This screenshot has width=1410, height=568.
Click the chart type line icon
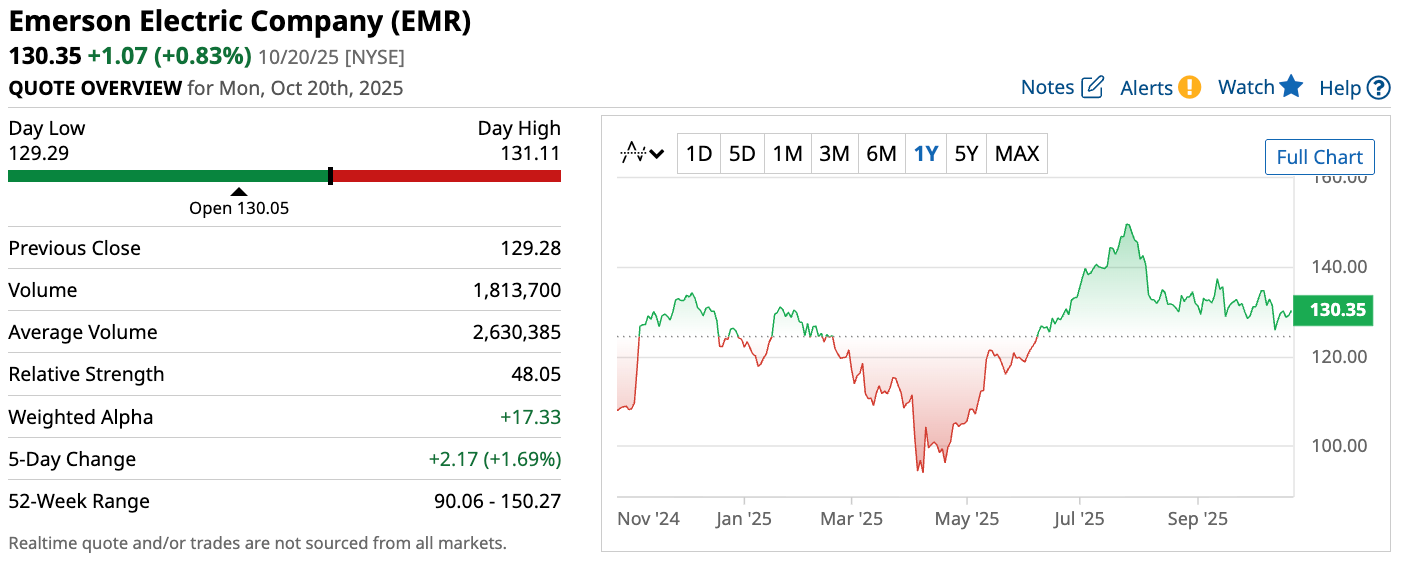point(633,153)
